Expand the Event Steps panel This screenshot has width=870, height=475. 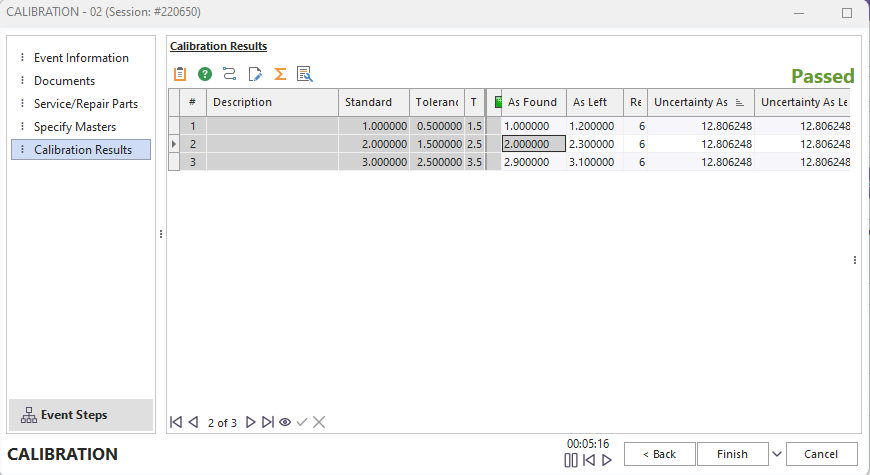tap(80, 415)
